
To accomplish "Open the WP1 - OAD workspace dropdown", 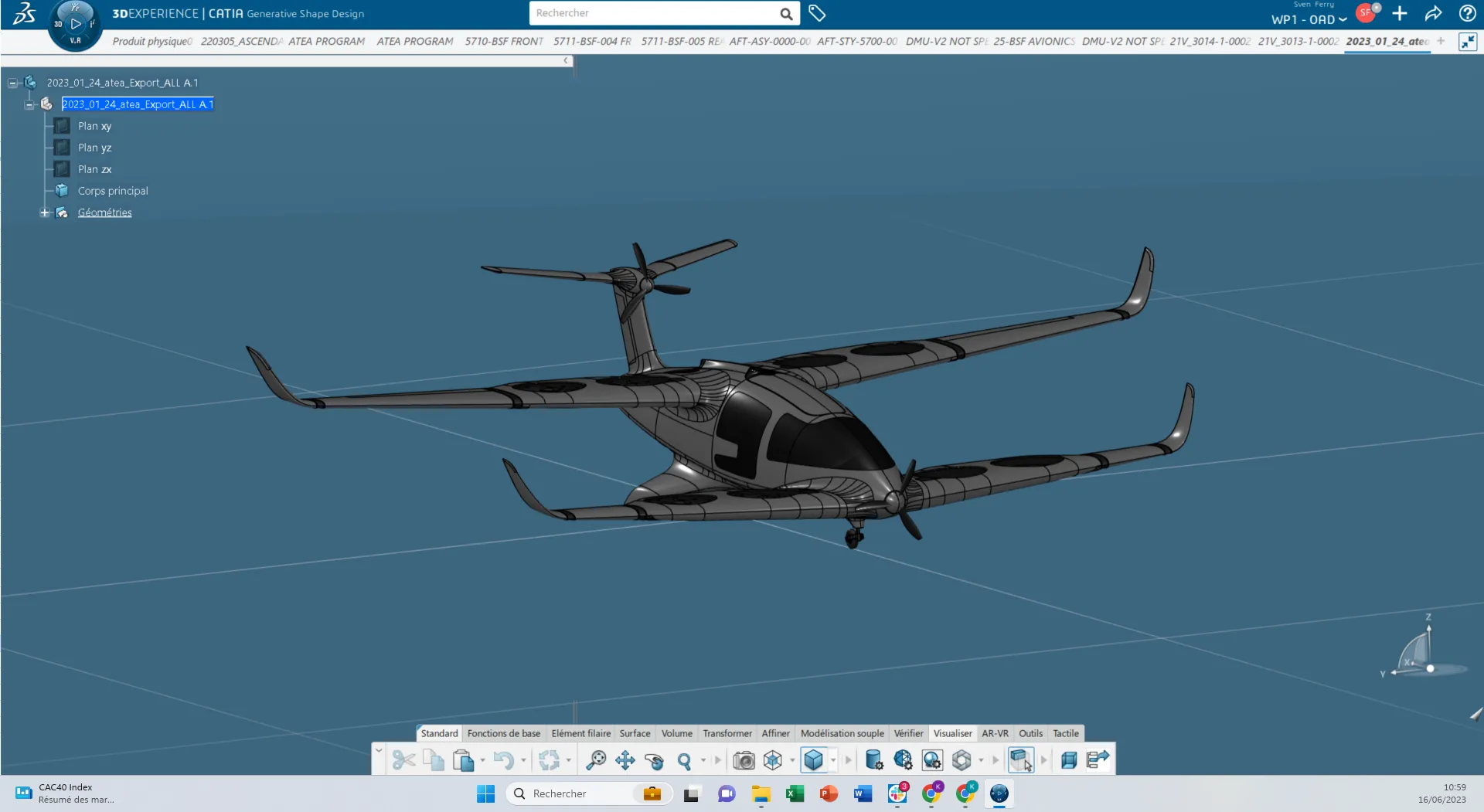I will coord(1309,20).
